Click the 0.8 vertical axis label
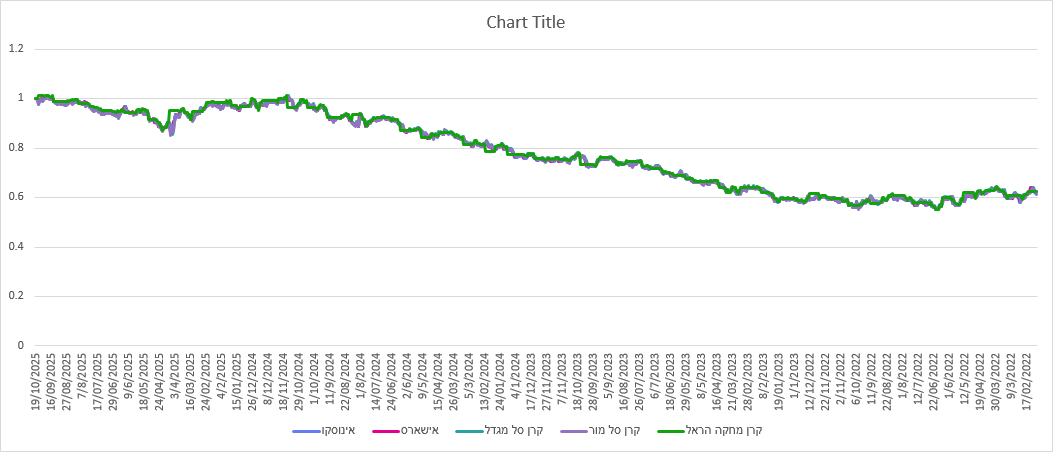This screenshot has height=452, width=1053. coord(15,148)
